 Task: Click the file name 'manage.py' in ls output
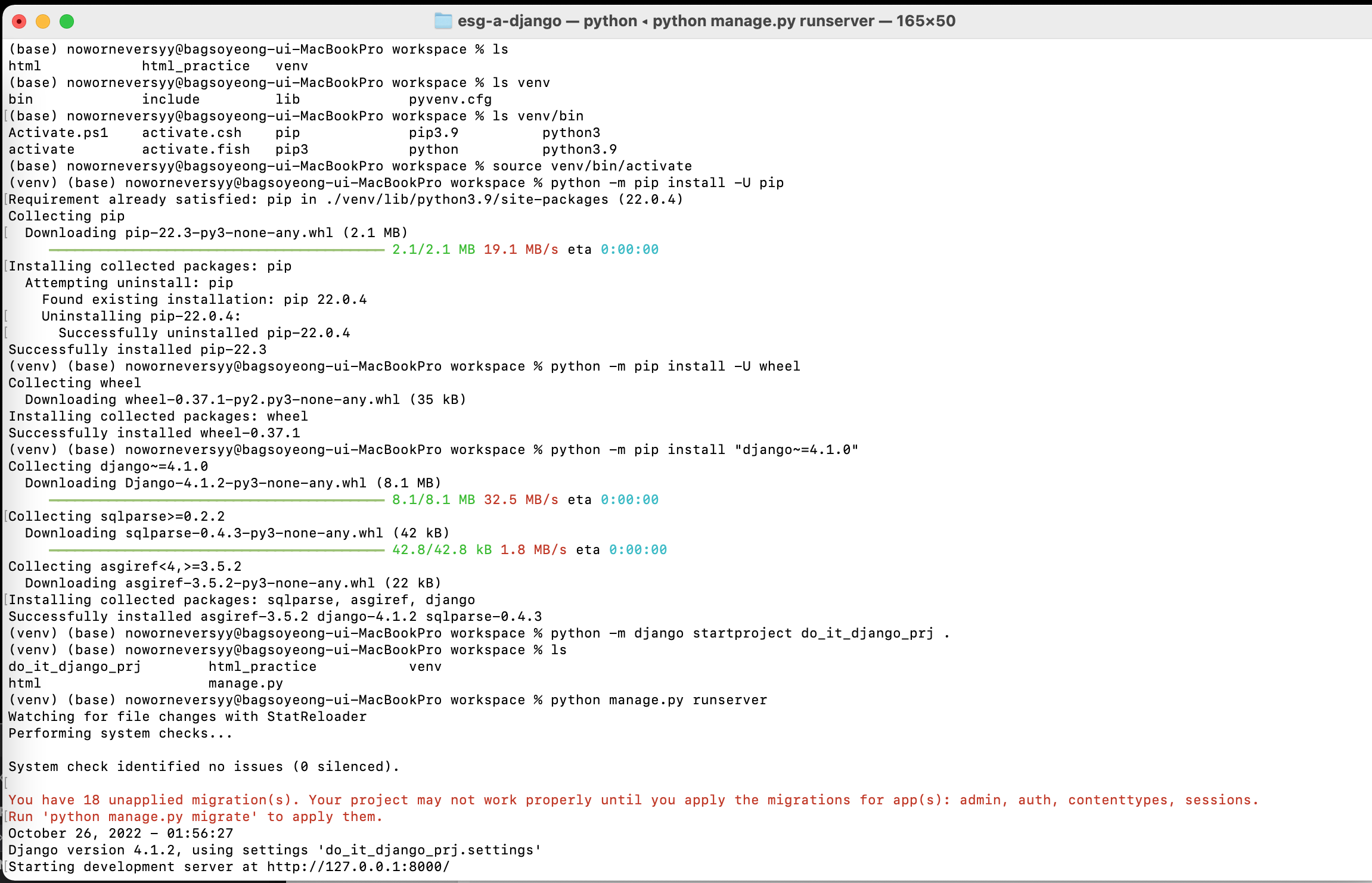point(246,683)
